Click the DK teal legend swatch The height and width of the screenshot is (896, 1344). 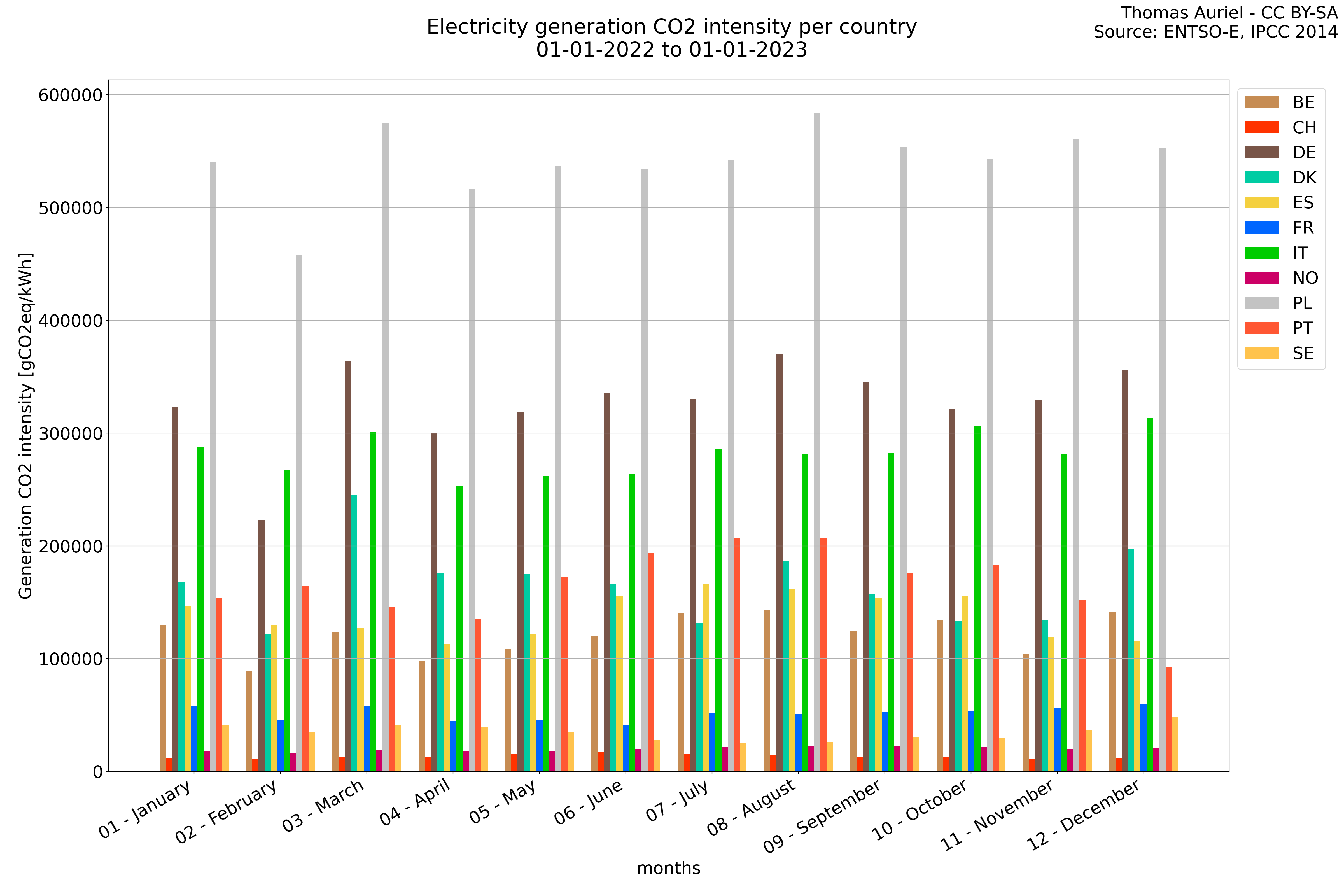tap(1261, 178)
